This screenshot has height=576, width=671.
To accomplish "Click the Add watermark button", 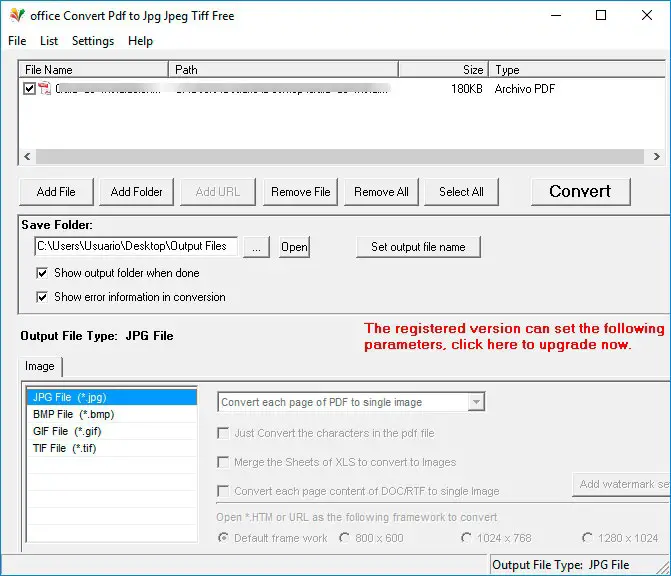I will (x=621, y=484).
